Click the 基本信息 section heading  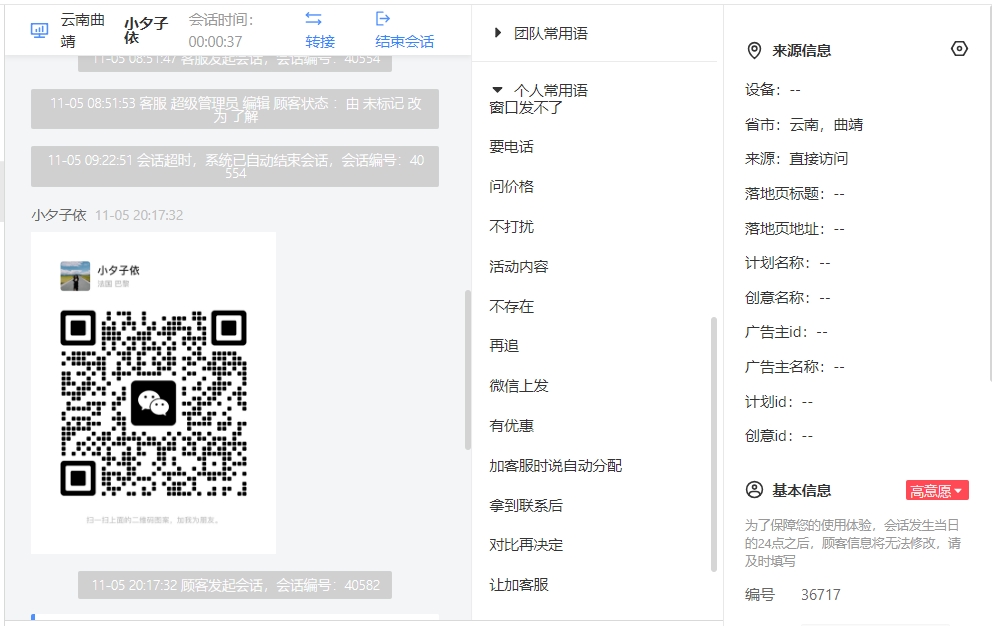pos(802,491)
